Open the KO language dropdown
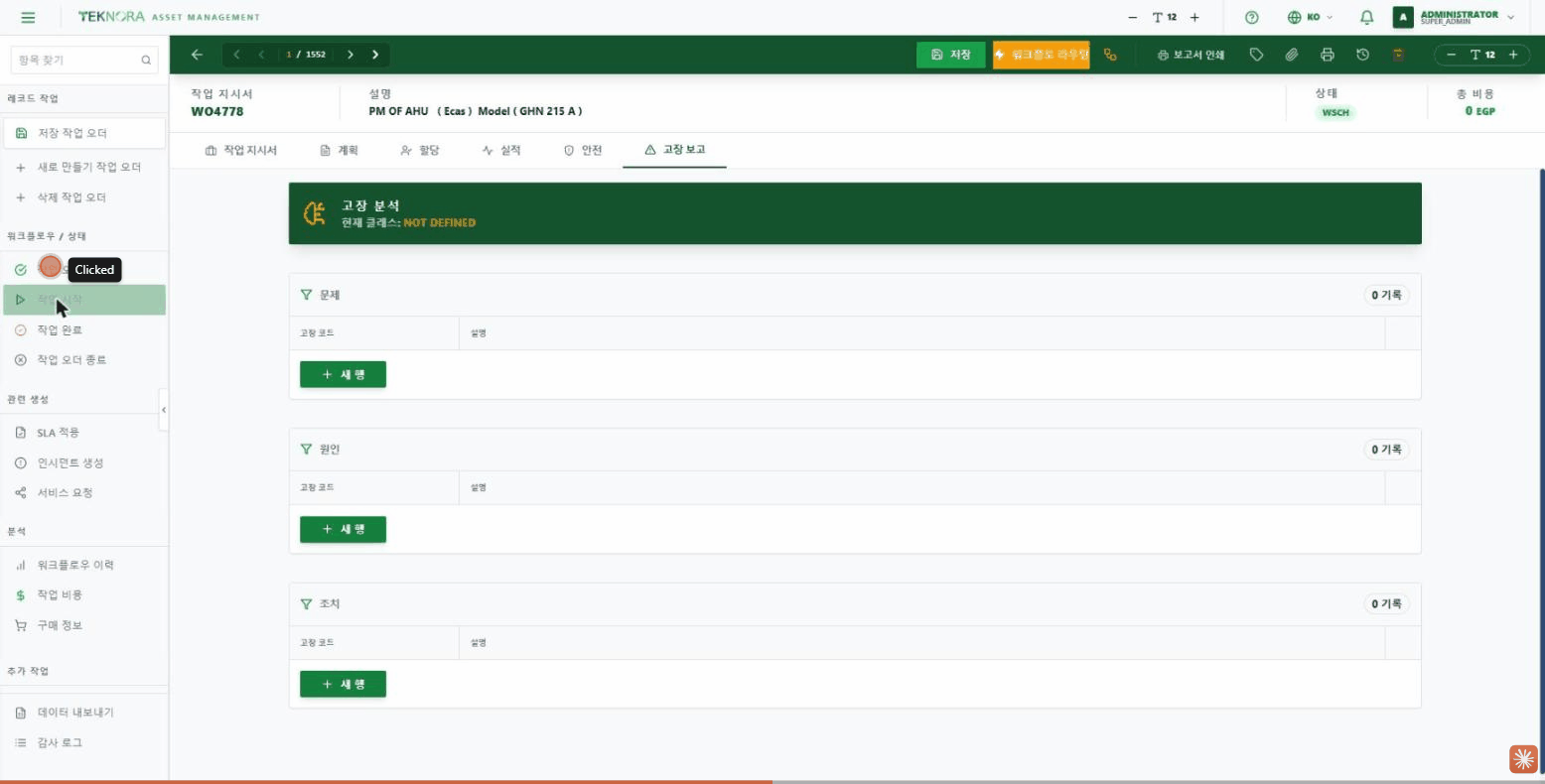Screen dimensions: 1545x784 pos(1310,17)
